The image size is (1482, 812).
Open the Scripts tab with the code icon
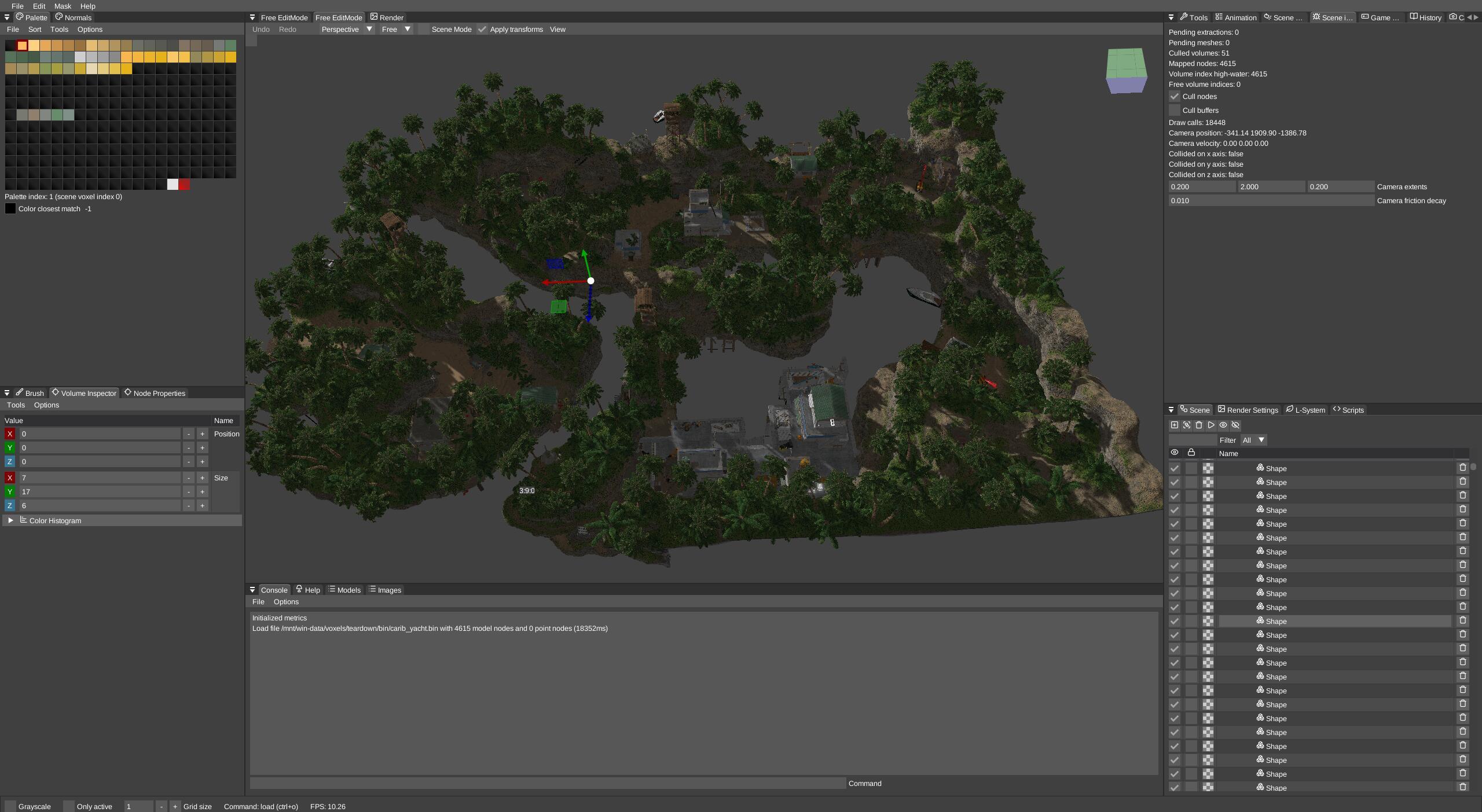(1348, 410)
